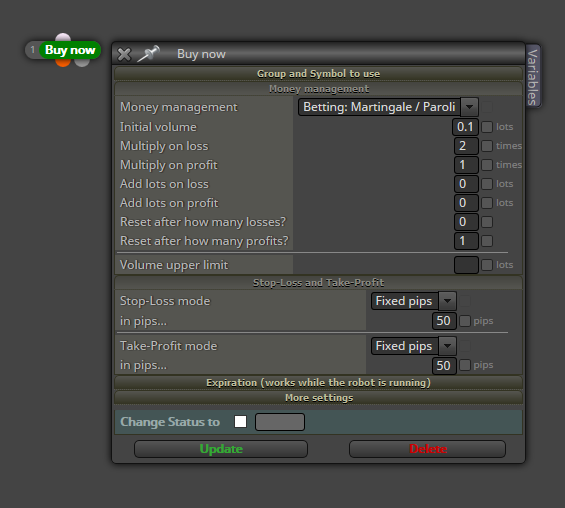Toggle checkbox for Reset after how many losses
This screenshot has height=508, width=565.
487,222
